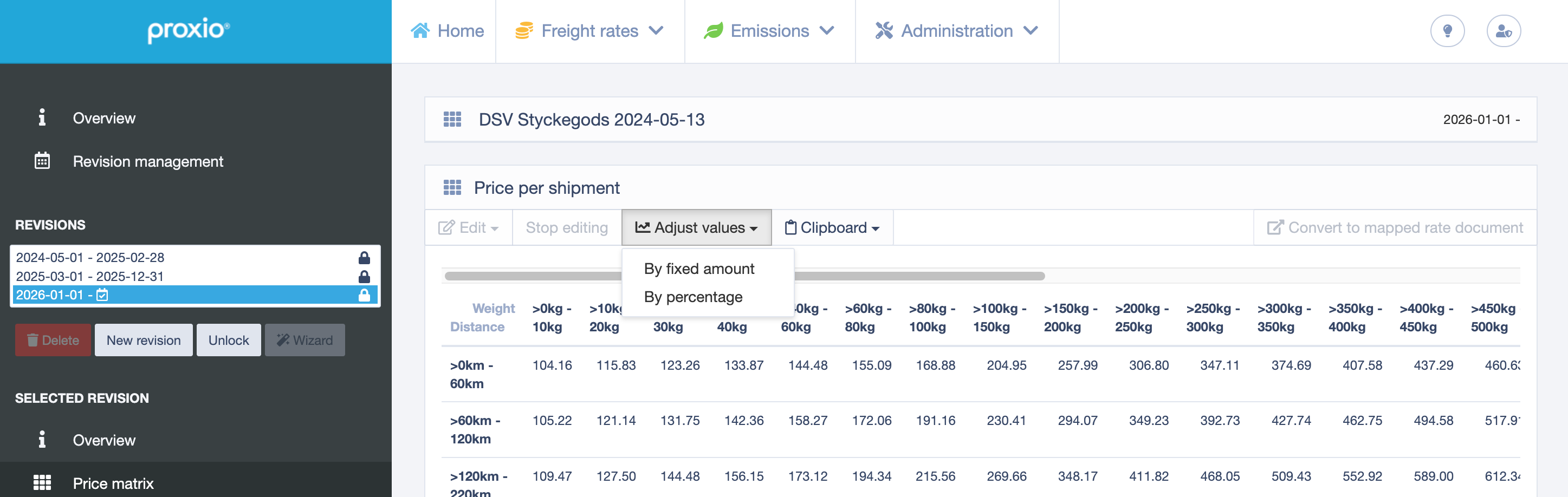Choose By fixed amount option
The width and height of the screenshot is (1568, 497).
[699, 269]
